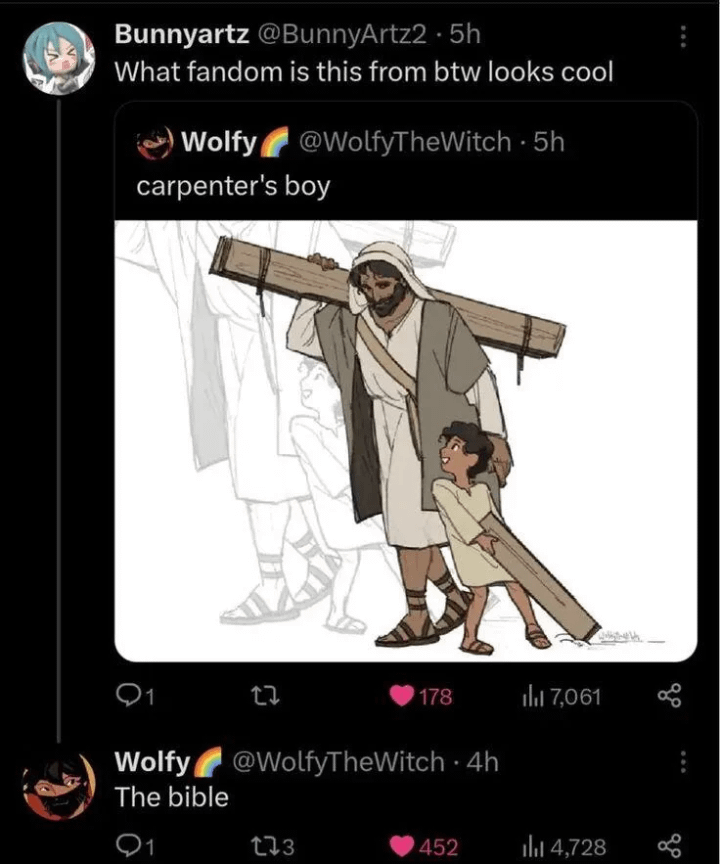Click the small Wolfy avatar in quoted tweet
This screenshot has width=720, height=864.
155,142
